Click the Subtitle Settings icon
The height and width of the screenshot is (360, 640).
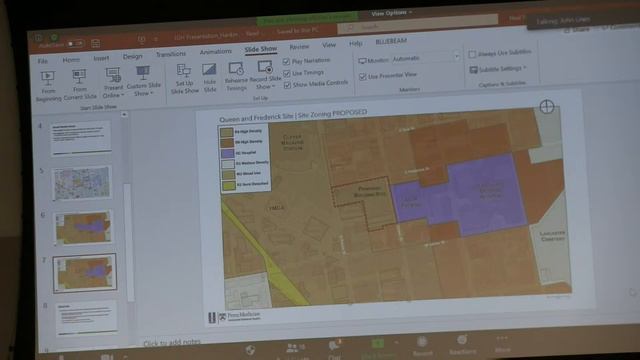(x=473, y=70)
